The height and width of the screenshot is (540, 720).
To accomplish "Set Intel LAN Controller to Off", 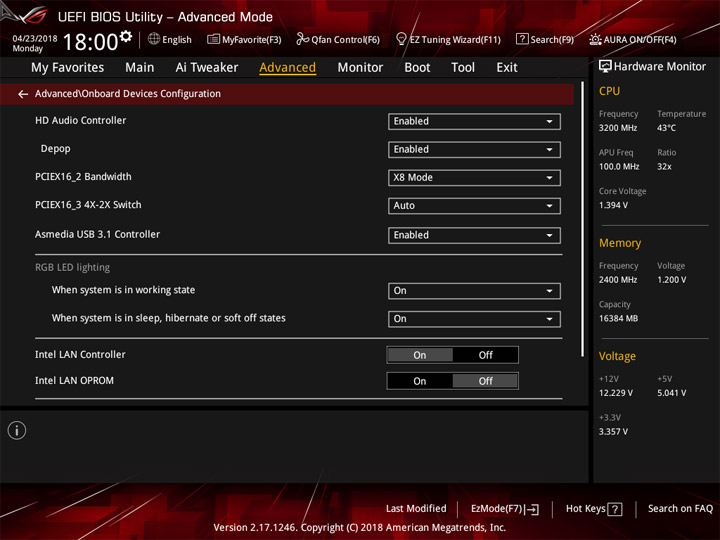I will coord(485,355).
